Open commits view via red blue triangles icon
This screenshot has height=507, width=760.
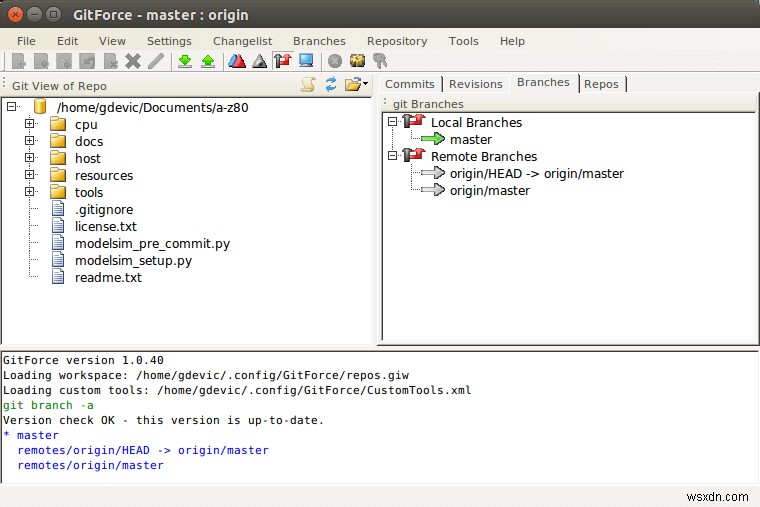tap(237, 61)
